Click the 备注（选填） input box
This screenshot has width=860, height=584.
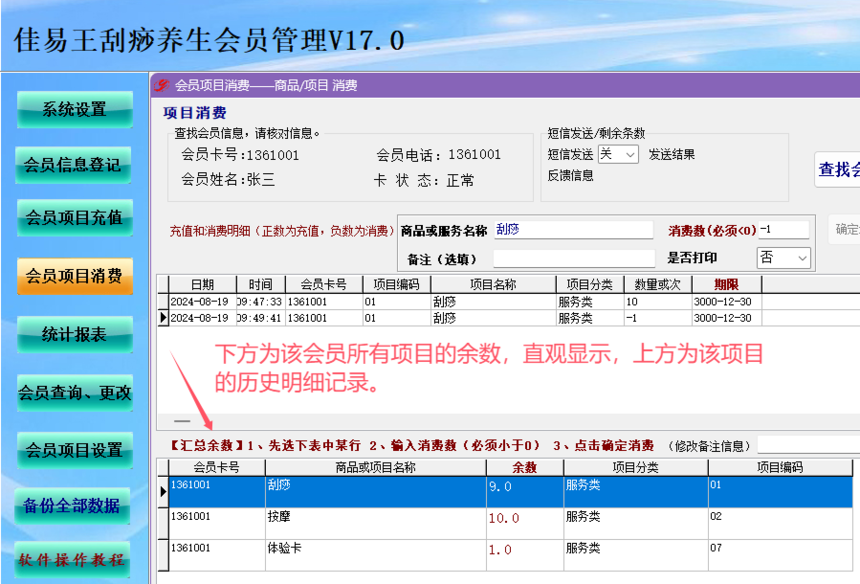pos(574,258)
